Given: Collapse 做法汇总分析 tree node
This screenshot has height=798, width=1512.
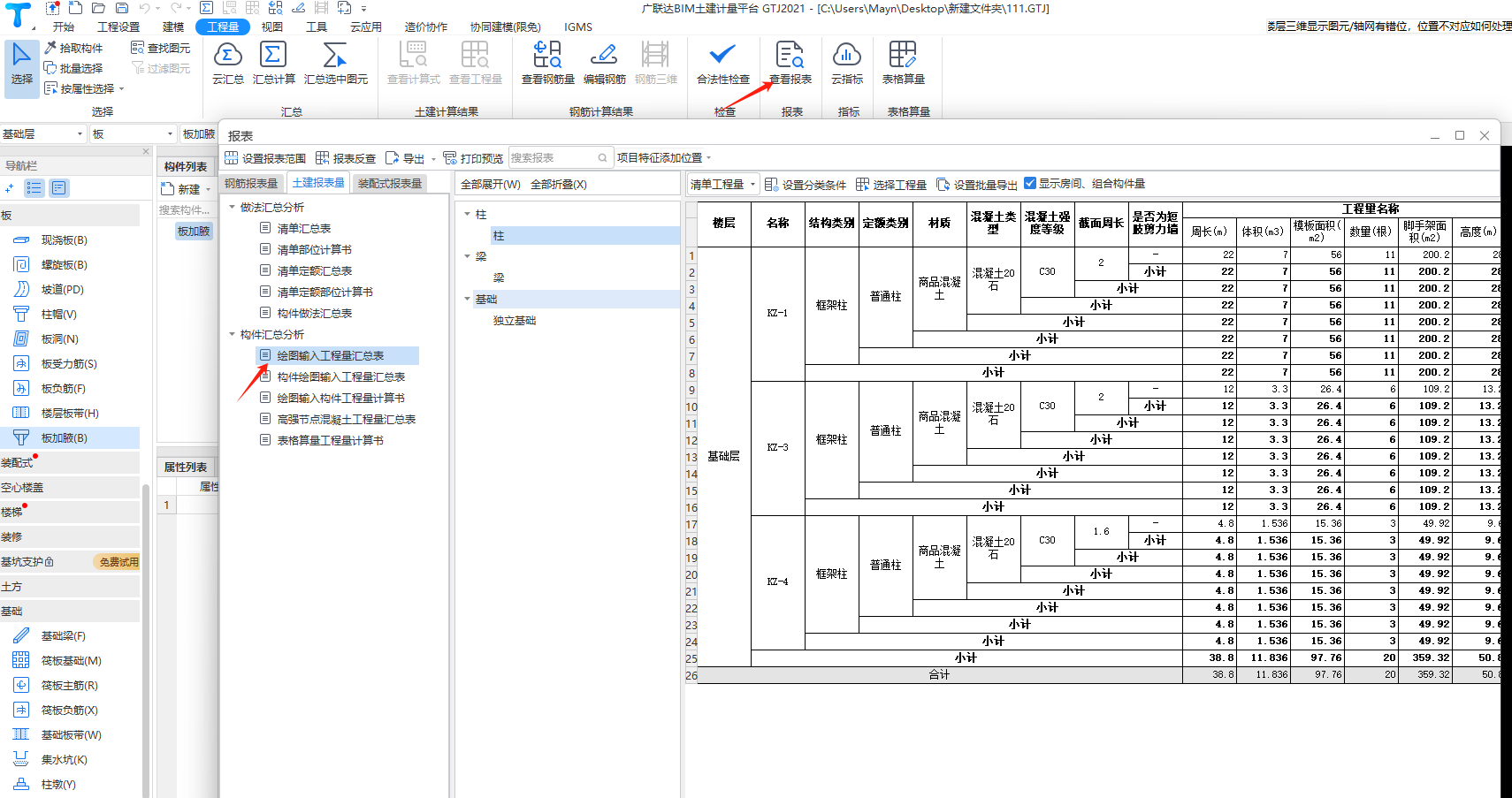Looking at the screenshot, I should (233, 207).
